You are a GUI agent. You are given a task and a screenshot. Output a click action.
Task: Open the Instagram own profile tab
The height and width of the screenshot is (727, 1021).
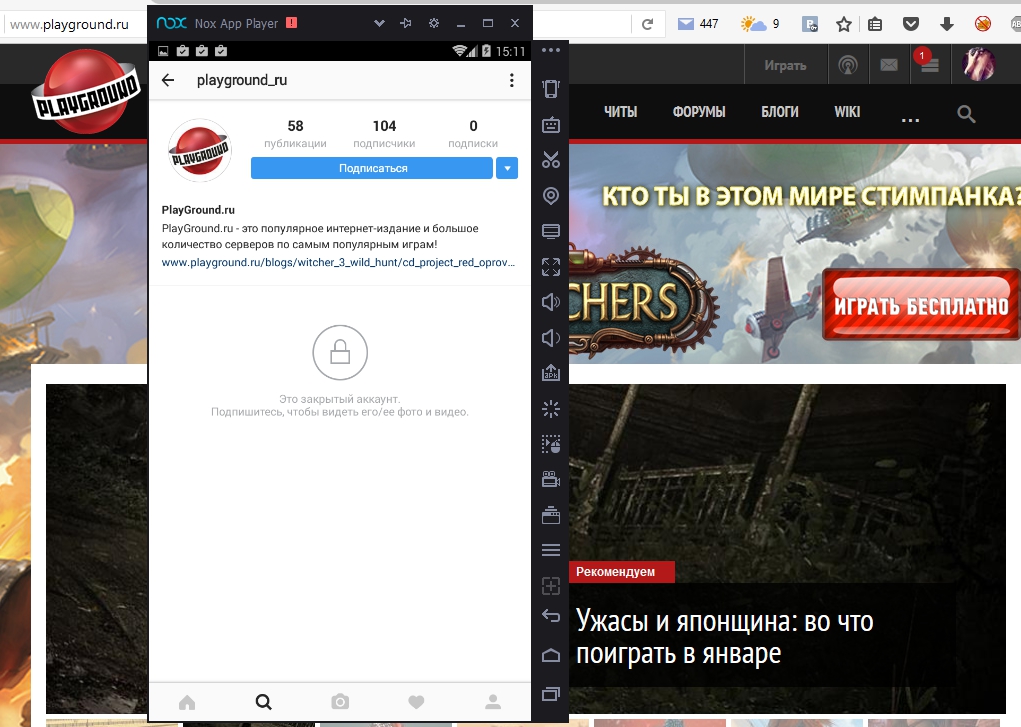point(493,702)
